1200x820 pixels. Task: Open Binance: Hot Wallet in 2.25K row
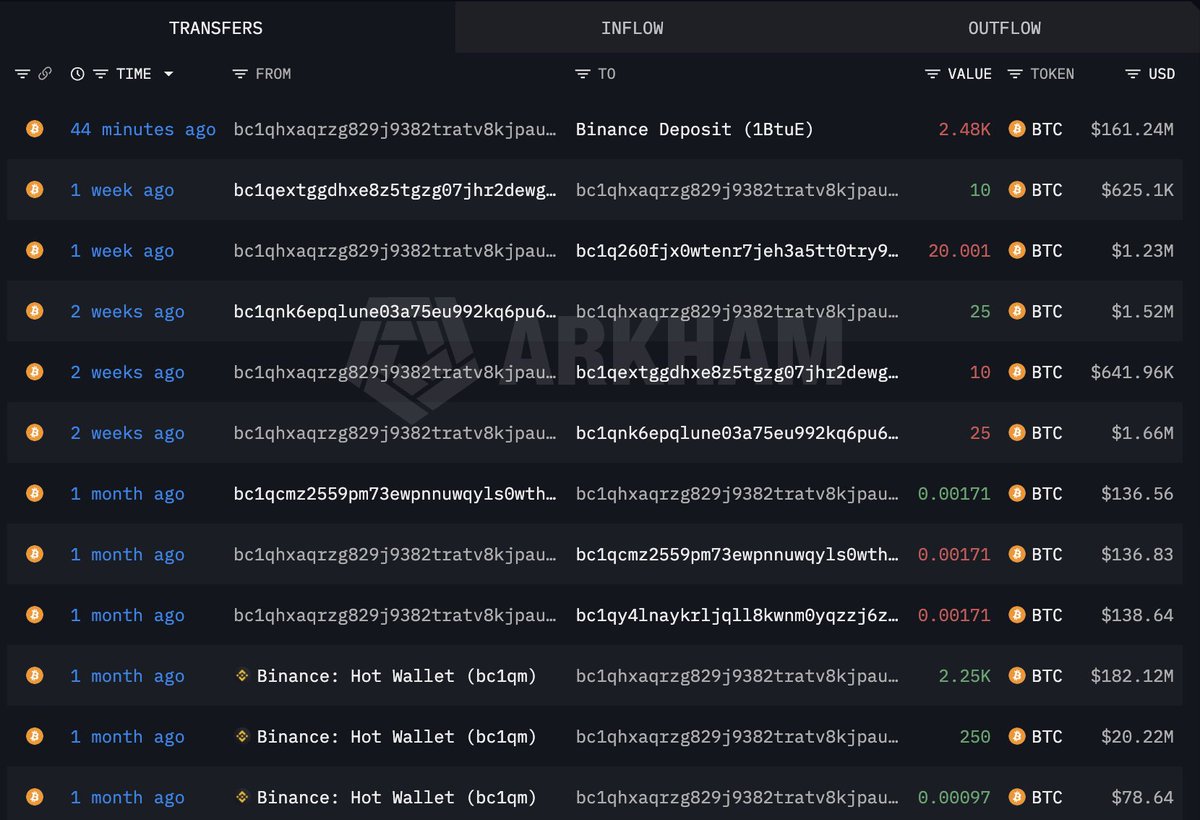[x=396, y=677]
